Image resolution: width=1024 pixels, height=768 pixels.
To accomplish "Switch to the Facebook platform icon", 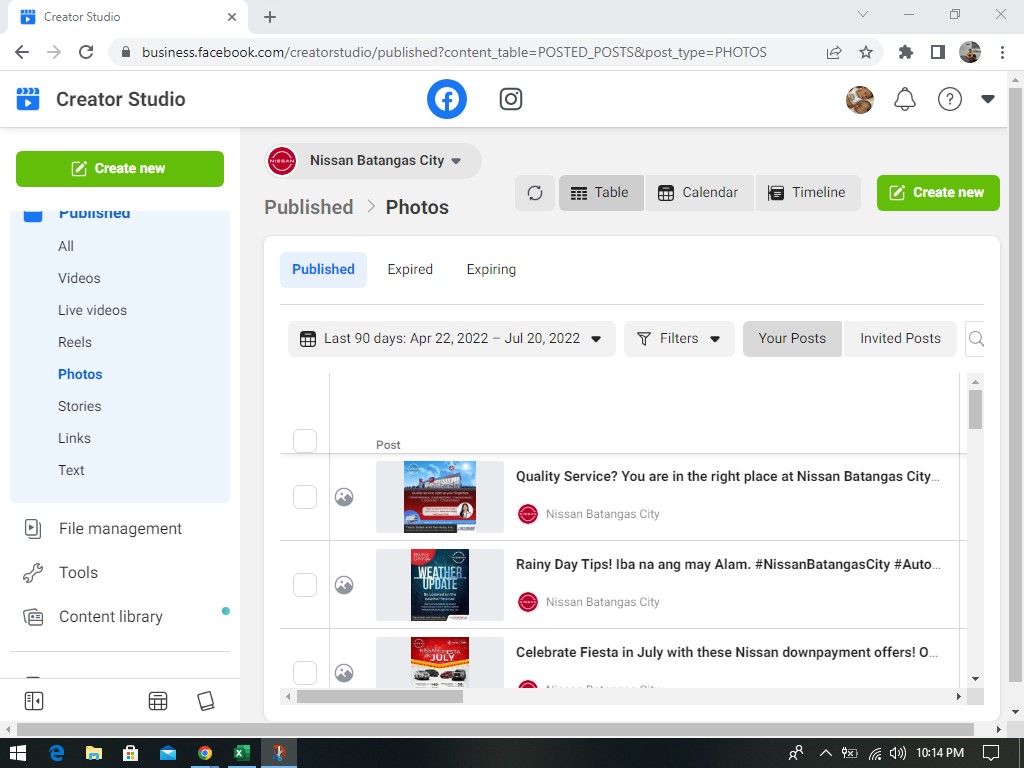I will (x=447, y=99).
